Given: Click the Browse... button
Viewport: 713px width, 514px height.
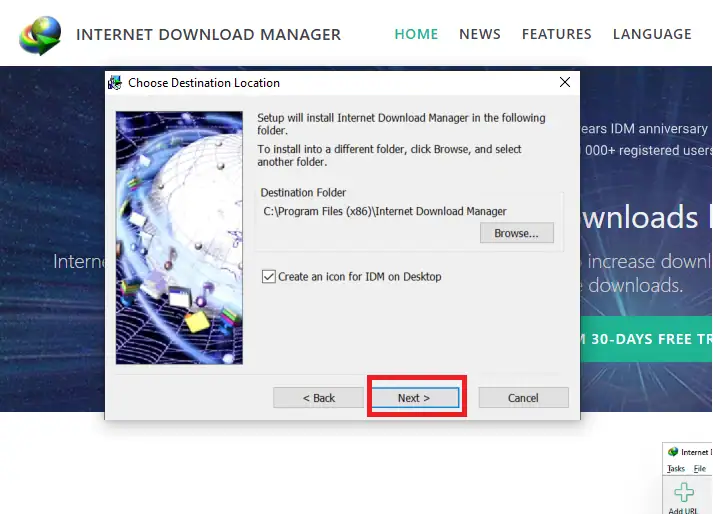Looking at the screenshot, I should 516,233.
